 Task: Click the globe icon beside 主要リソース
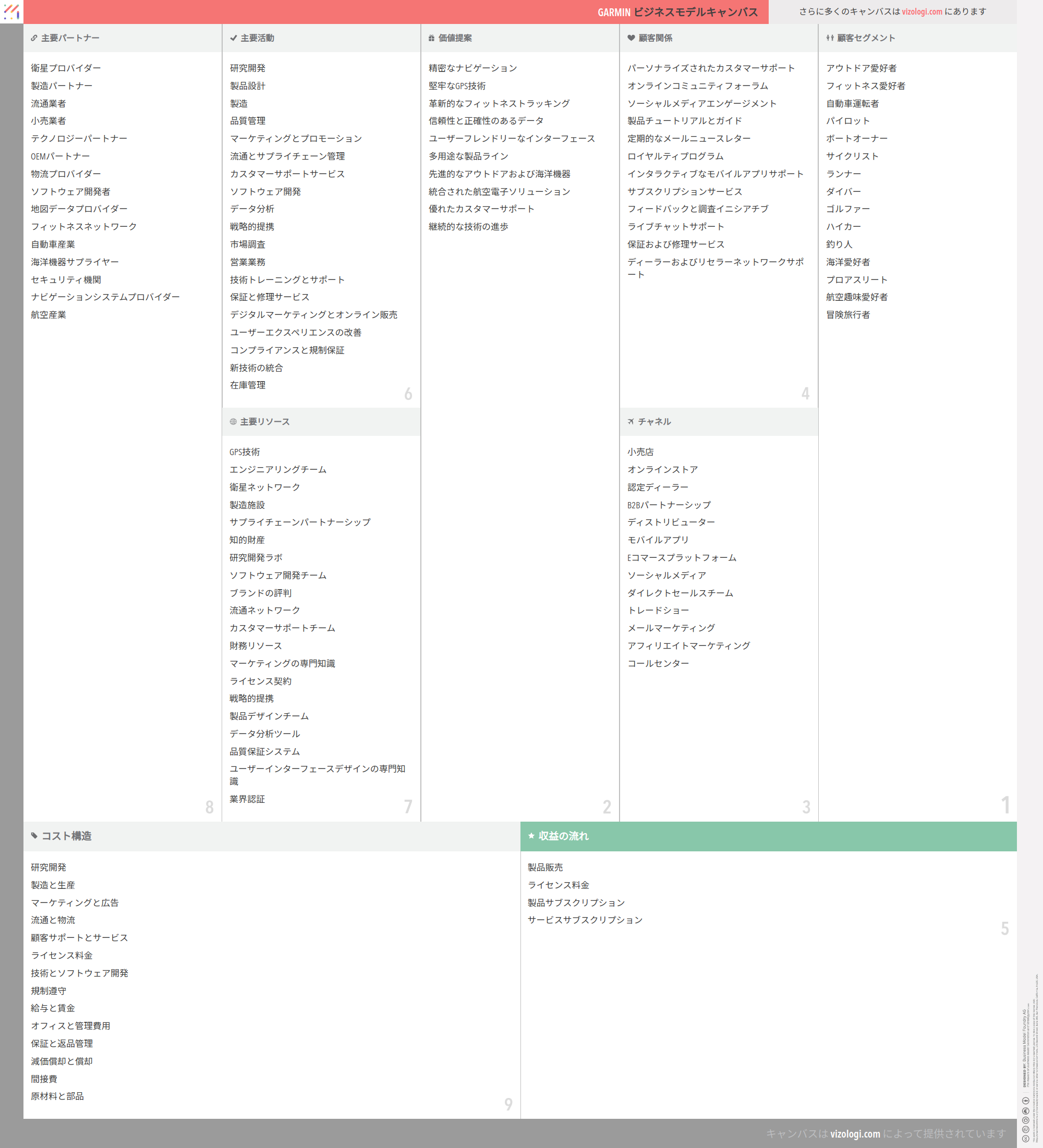point(233,422)
